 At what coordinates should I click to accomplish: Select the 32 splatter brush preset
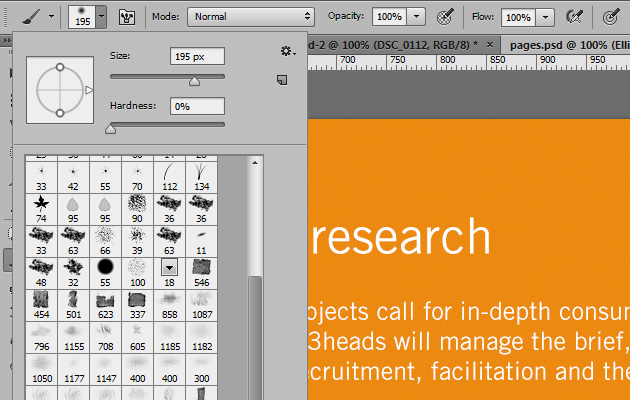73,273
